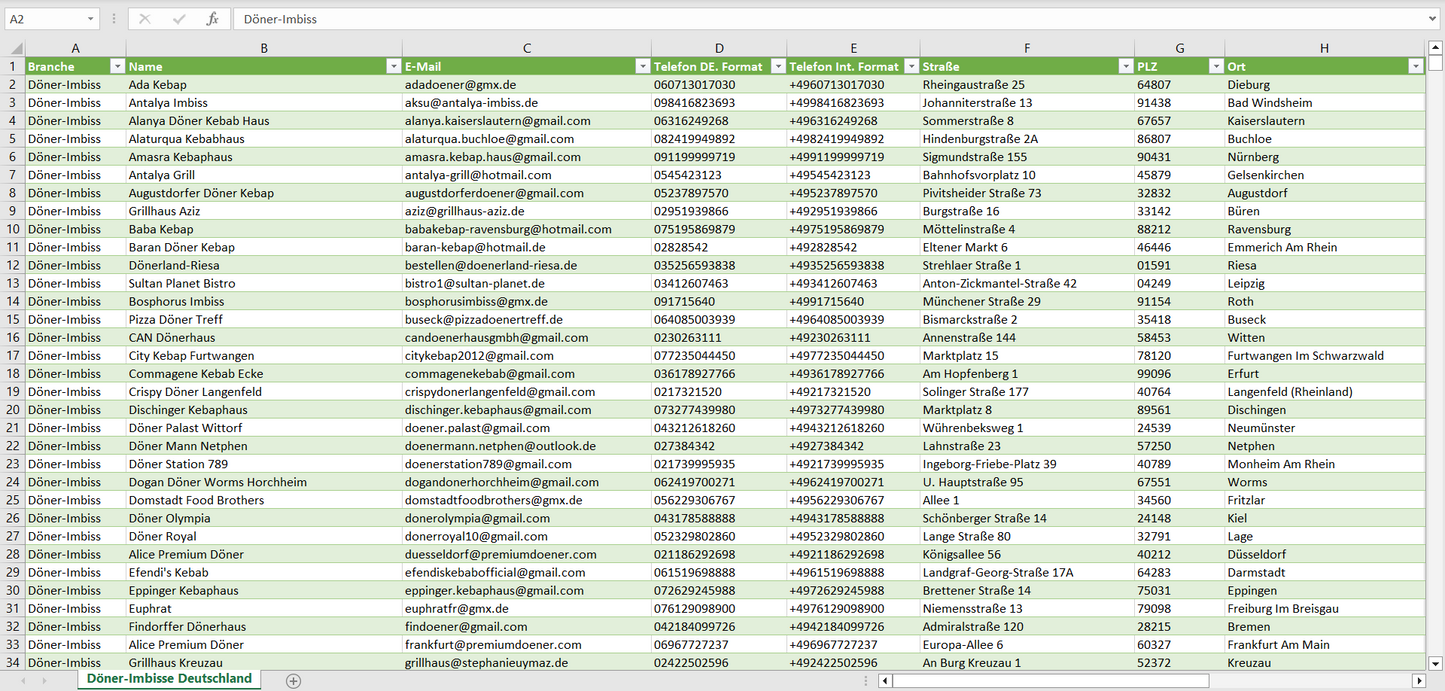This screenshot has width=1445, height=691.
Task: Click the formula bar text Döner-Imbiss
Action: 281,19
